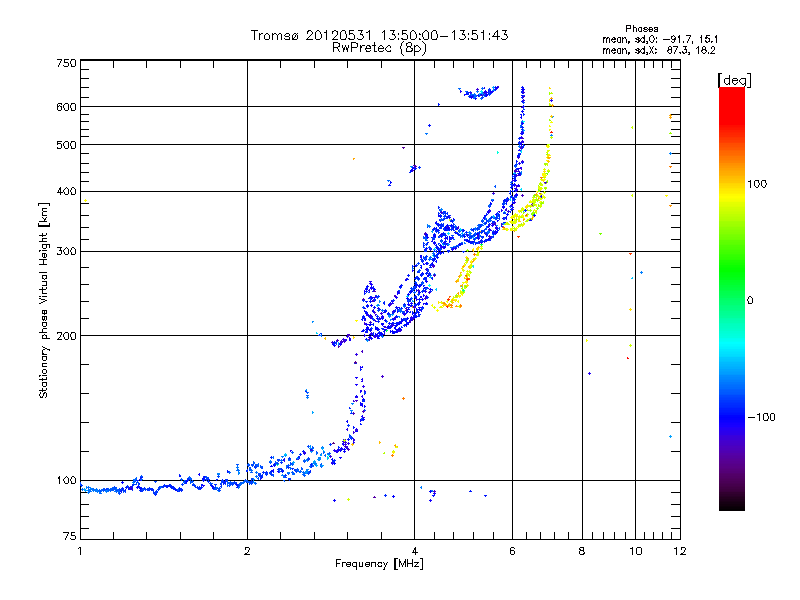Click the y-axis tick label '200'
This screenshot has height=600, width=800.
[x=66, y=336]
